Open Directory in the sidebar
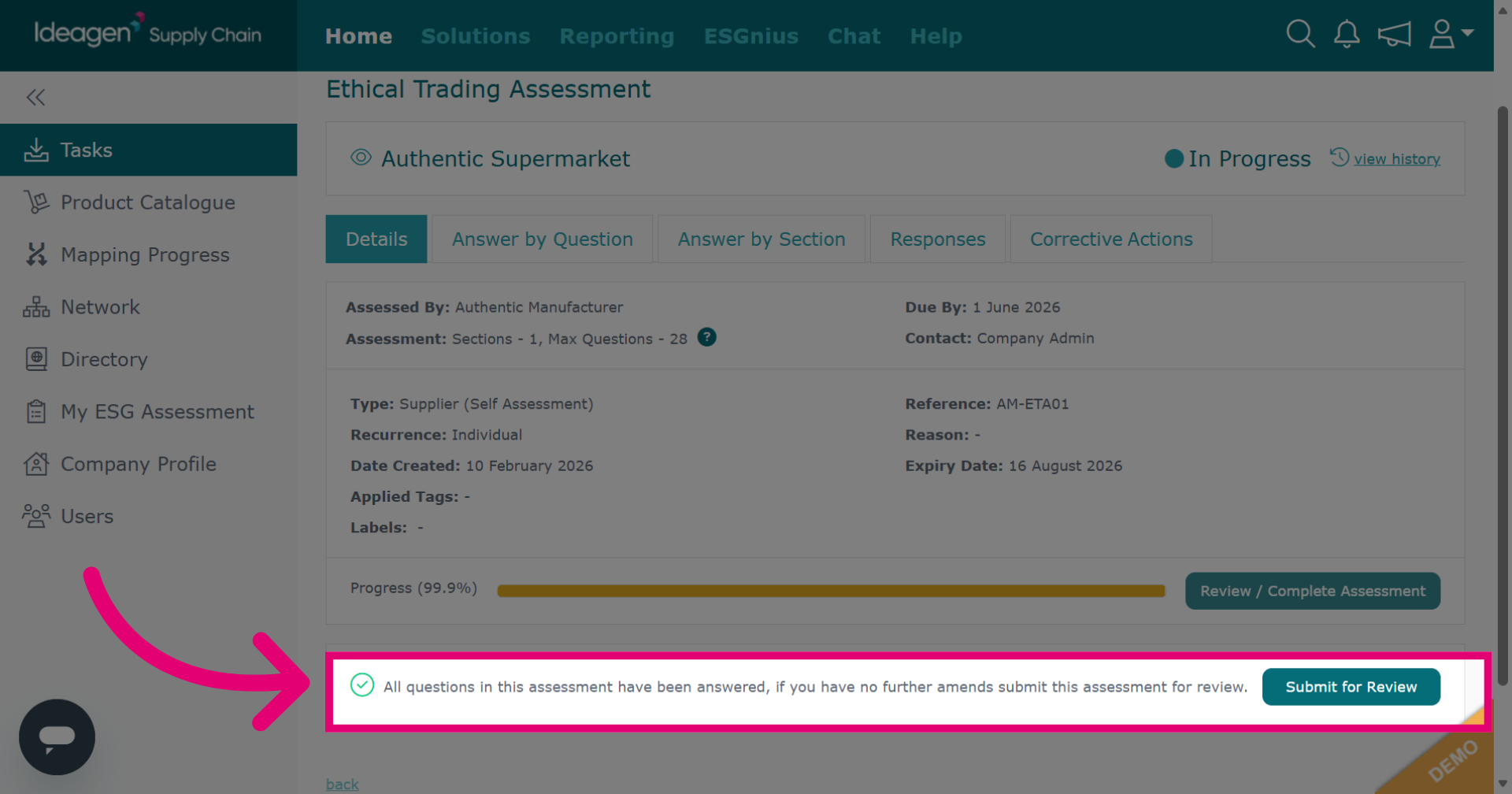Viewport: 1512px width, 794px height. click(148, 359)
